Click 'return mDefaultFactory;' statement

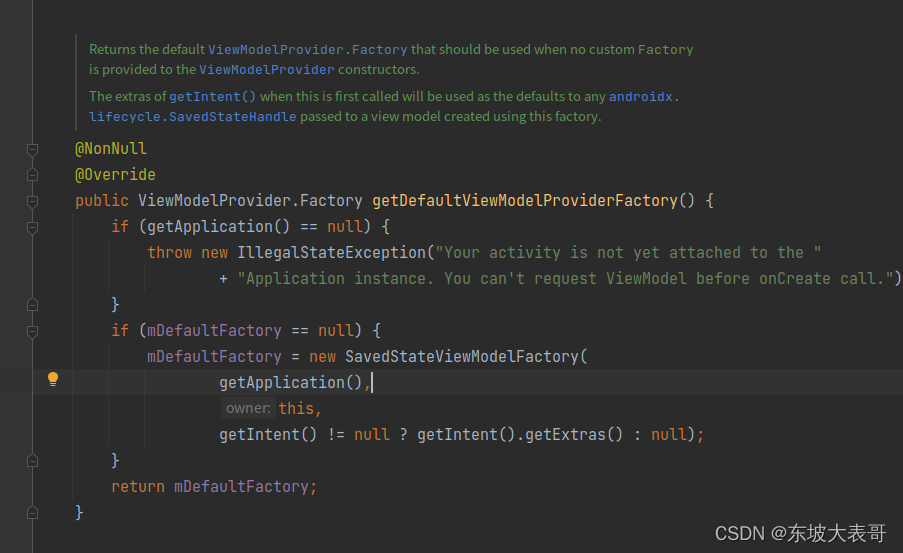pyautogui.click(x=214, y=487)
